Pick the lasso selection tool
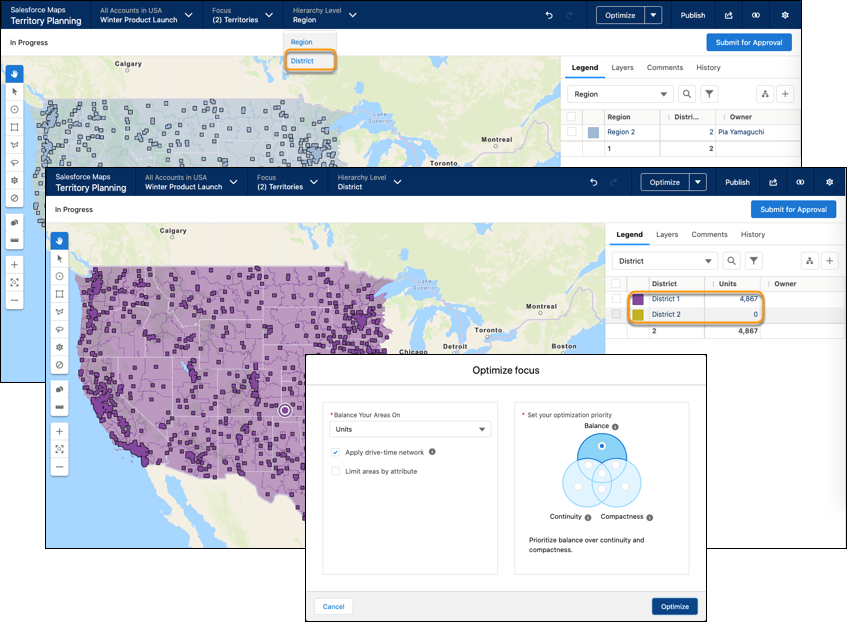 click(59, 329)
